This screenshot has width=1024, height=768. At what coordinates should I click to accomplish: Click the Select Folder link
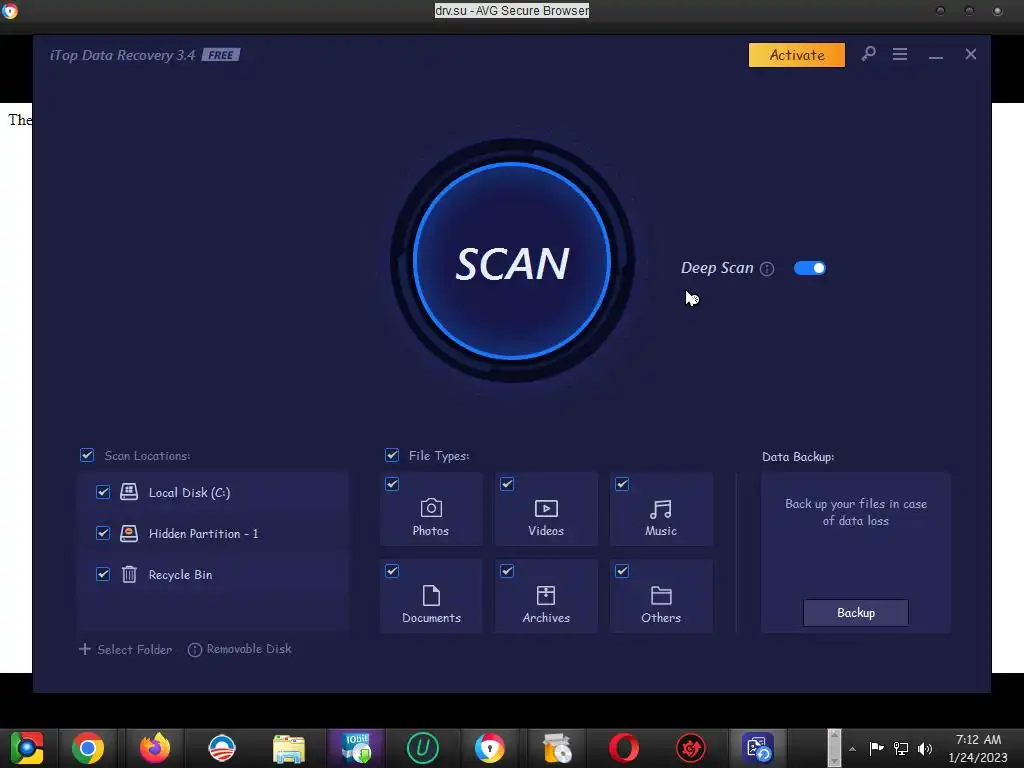(135, 649)
